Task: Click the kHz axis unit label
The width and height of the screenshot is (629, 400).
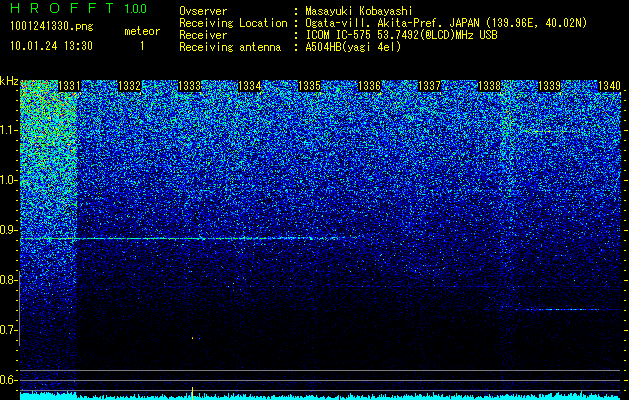Action: click(x=9, y=81)
